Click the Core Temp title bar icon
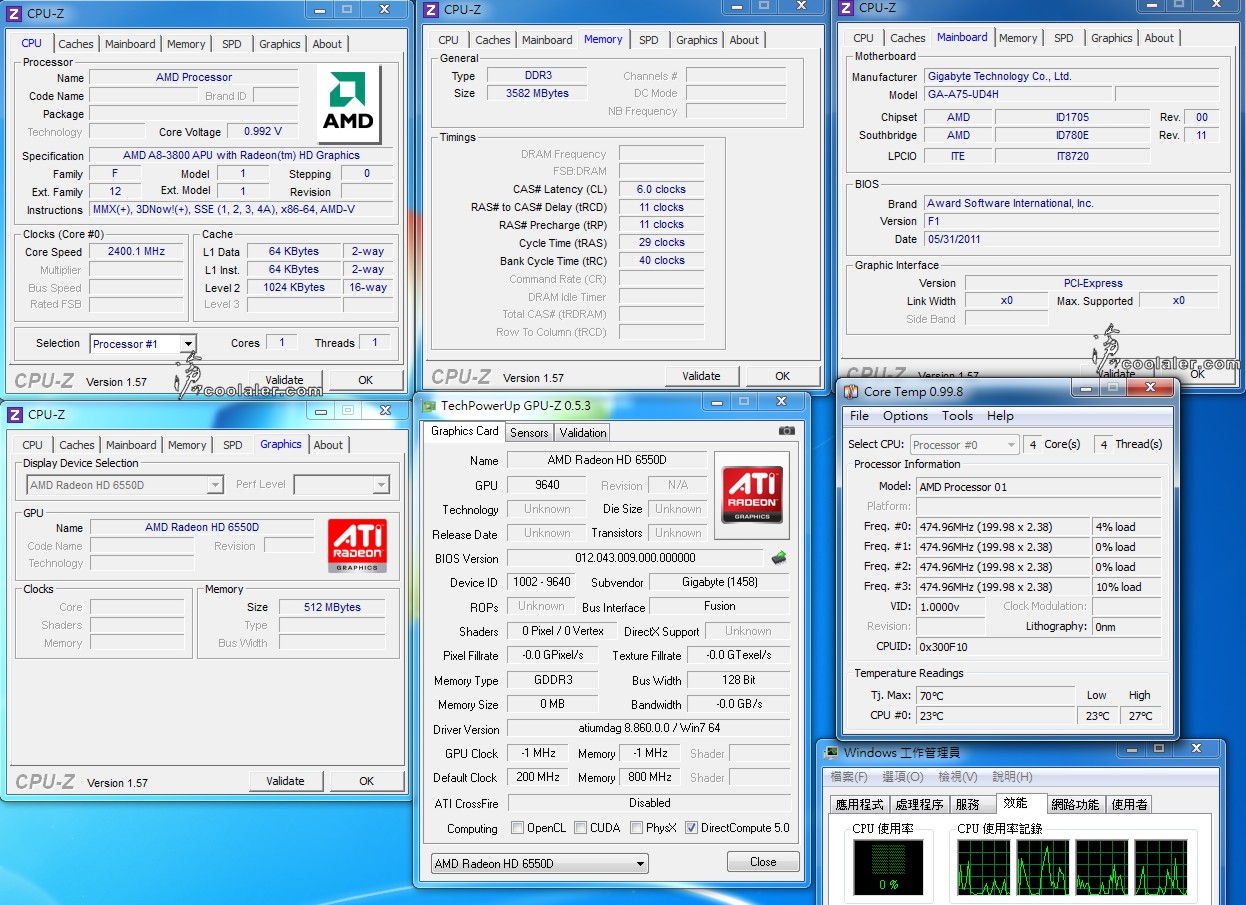Image resolution: width=1246 pixels, height=905 pixels. [851, 392]
